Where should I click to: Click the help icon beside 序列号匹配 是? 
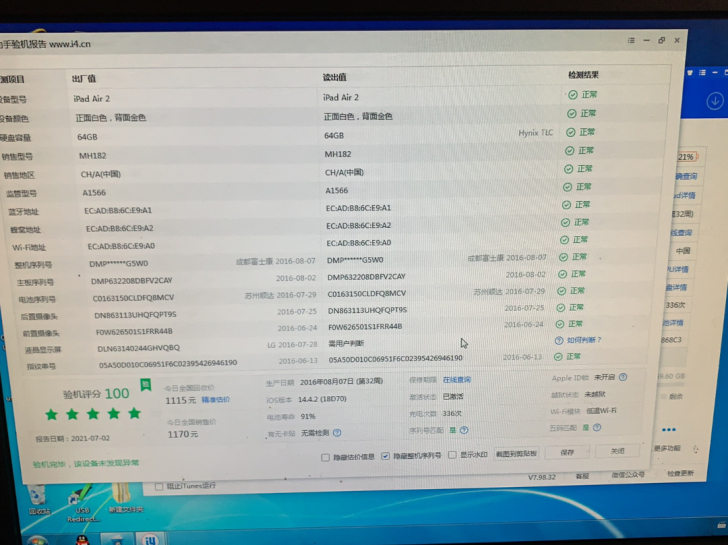(464, 430)
